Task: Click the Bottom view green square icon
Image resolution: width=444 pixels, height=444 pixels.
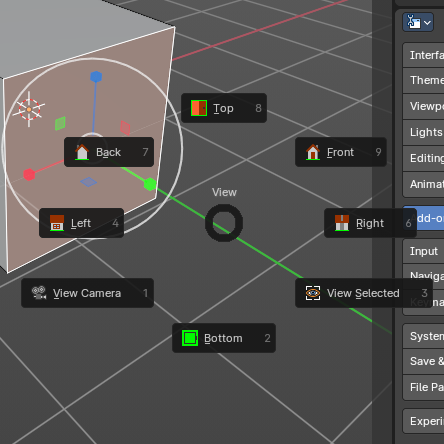Action: (x=190, y=338)
